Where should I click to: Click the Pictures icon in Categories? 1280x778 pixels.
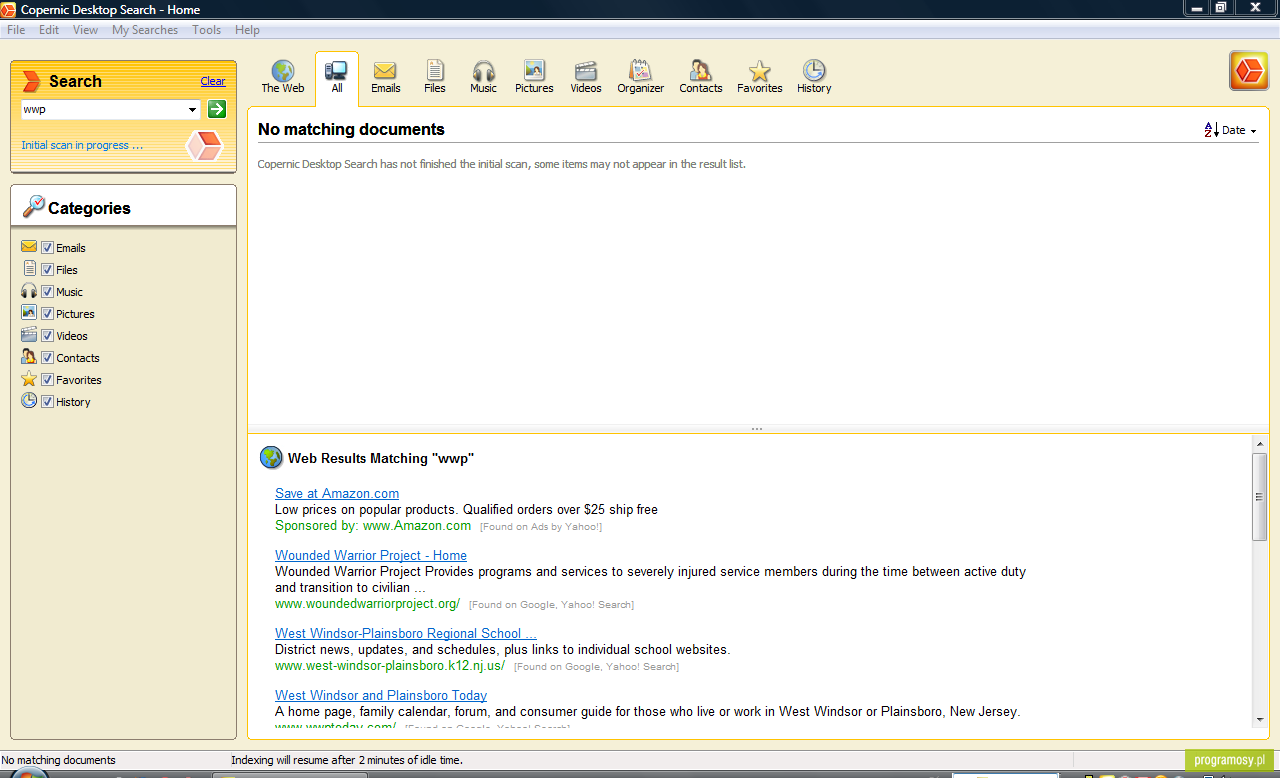(29, 313)
